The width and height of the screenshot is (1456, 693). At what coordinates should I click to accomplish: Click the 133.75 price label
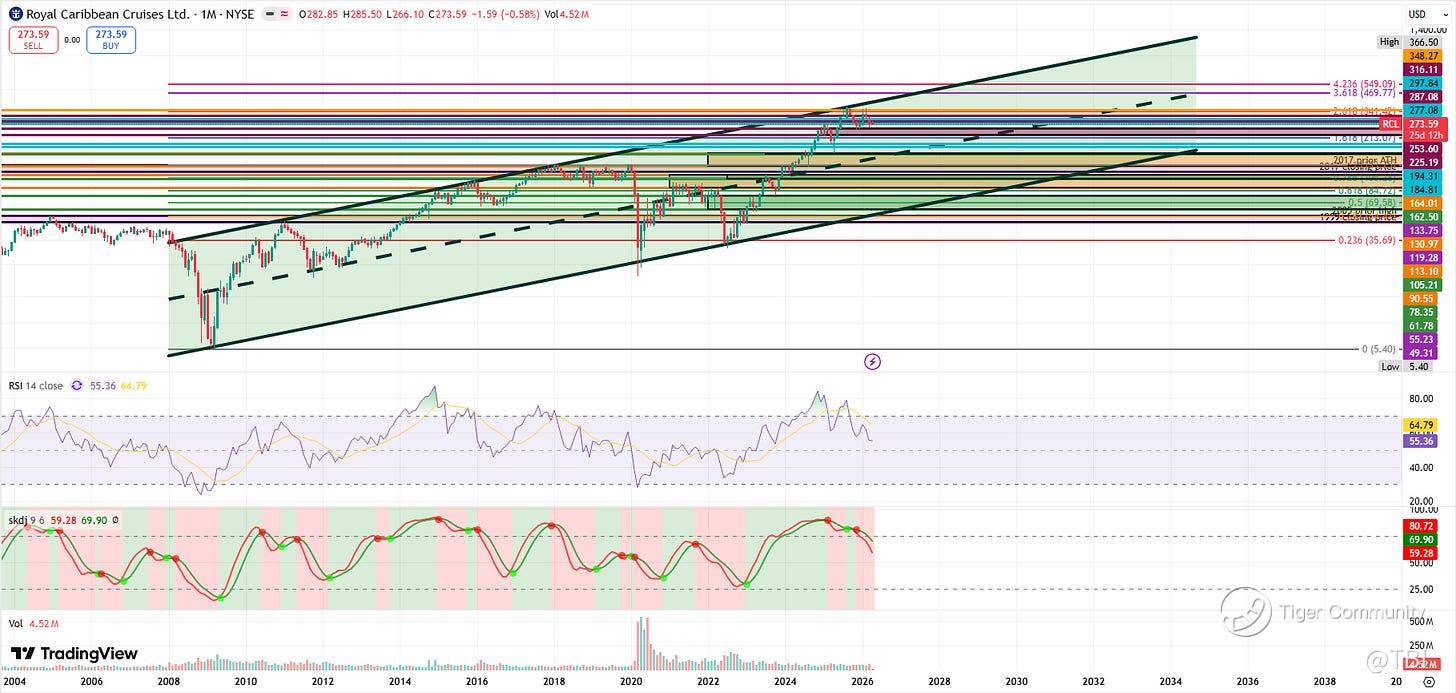tap(1422, 230)
